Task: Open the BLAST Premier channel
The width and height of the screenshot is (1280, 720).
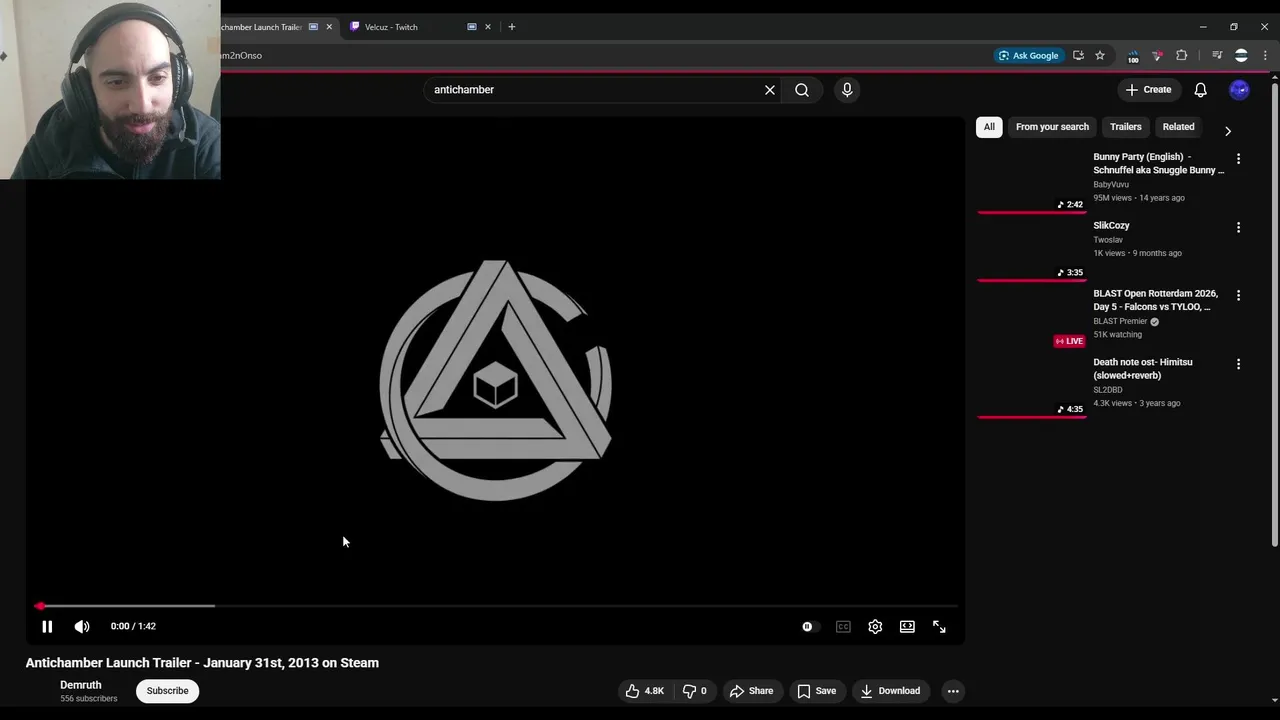Action: pos(1120,322)
